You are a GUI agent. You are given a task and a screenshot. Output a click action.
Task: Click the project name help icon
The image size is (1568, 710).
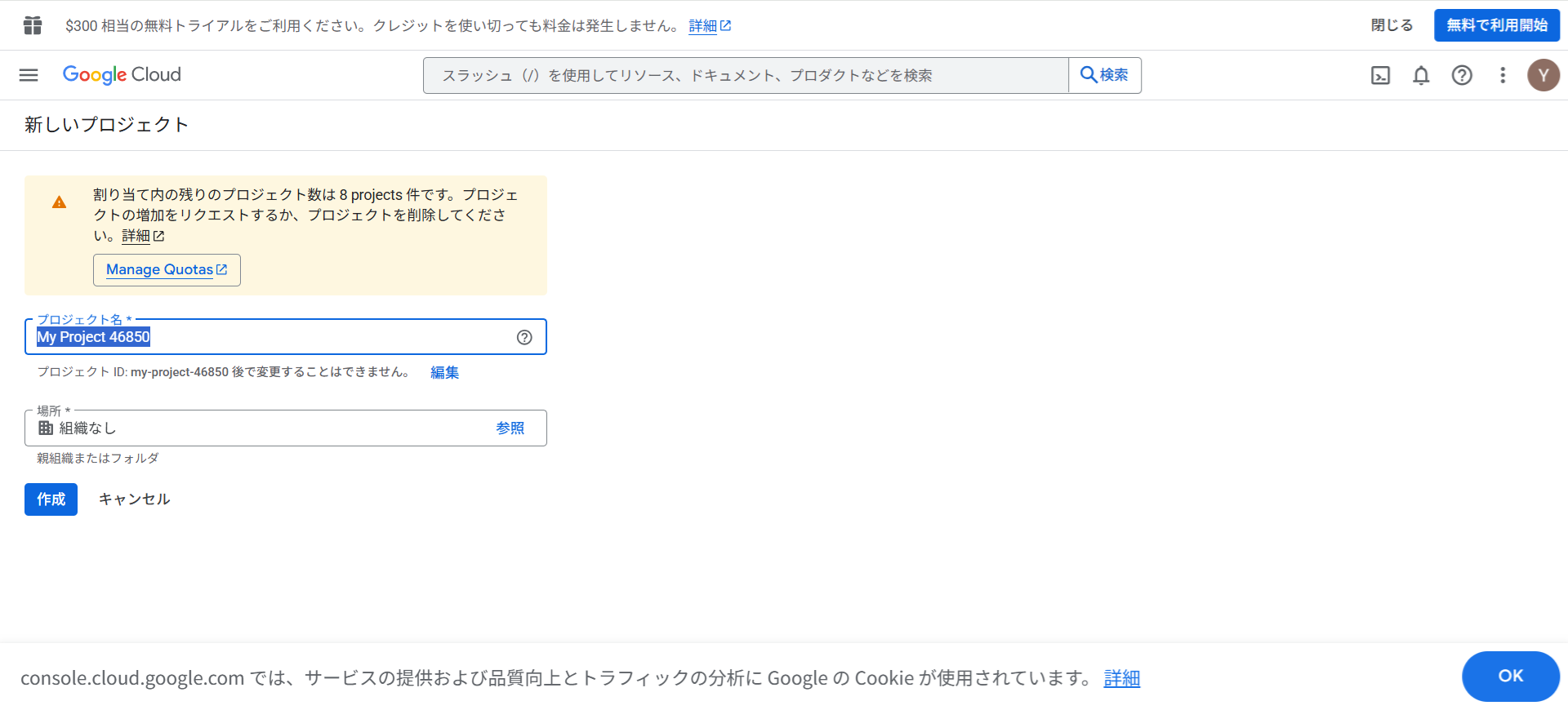click(x=524, y=338)
